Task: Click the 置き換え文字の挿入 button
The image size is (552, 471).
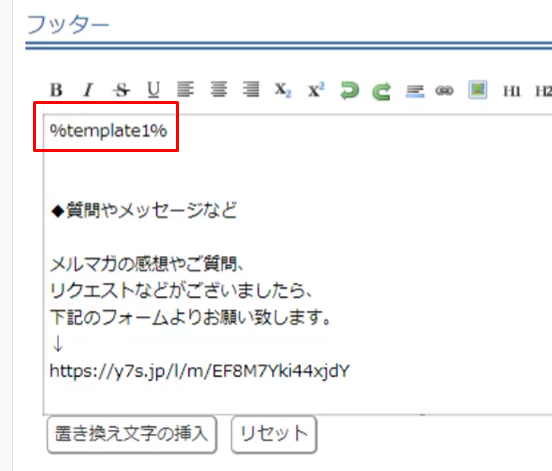Action: [x=132, y=434]
